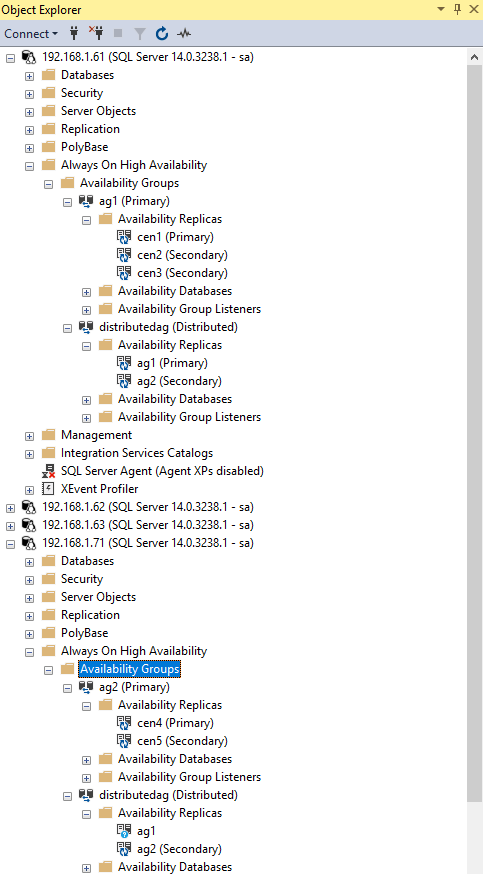Select the cen2 (Secondary) replica icon
This screenshot has width=483, height=874.
point(124,255)
